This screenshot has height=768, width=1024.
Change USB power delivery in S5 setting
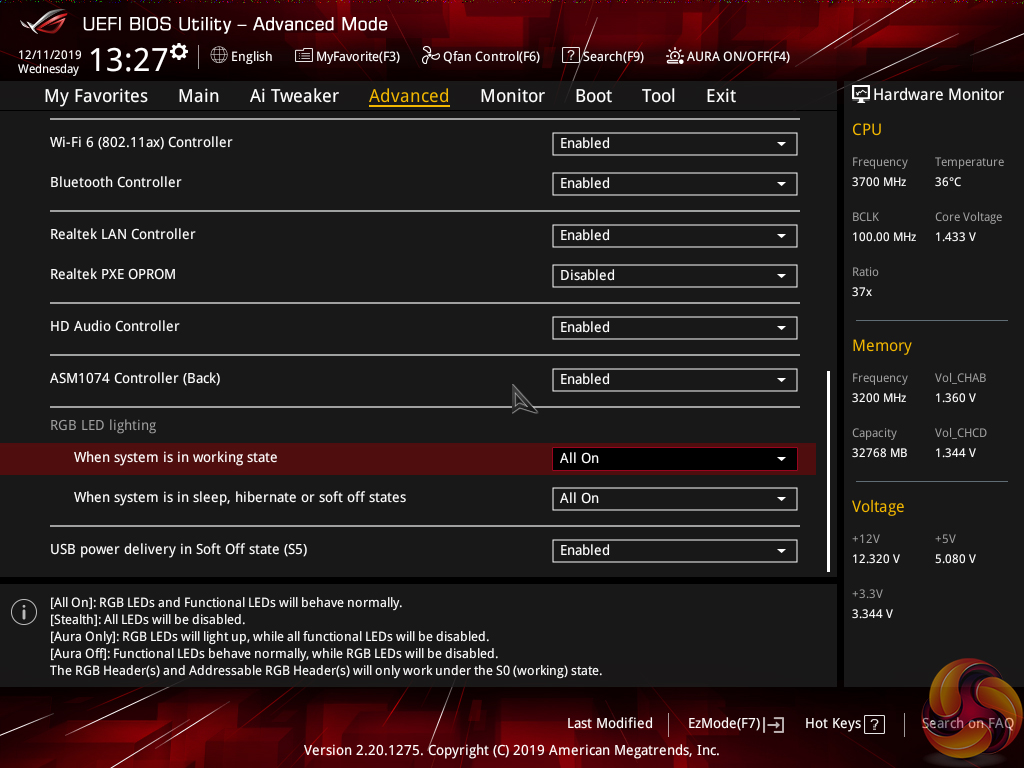(674, 551)
